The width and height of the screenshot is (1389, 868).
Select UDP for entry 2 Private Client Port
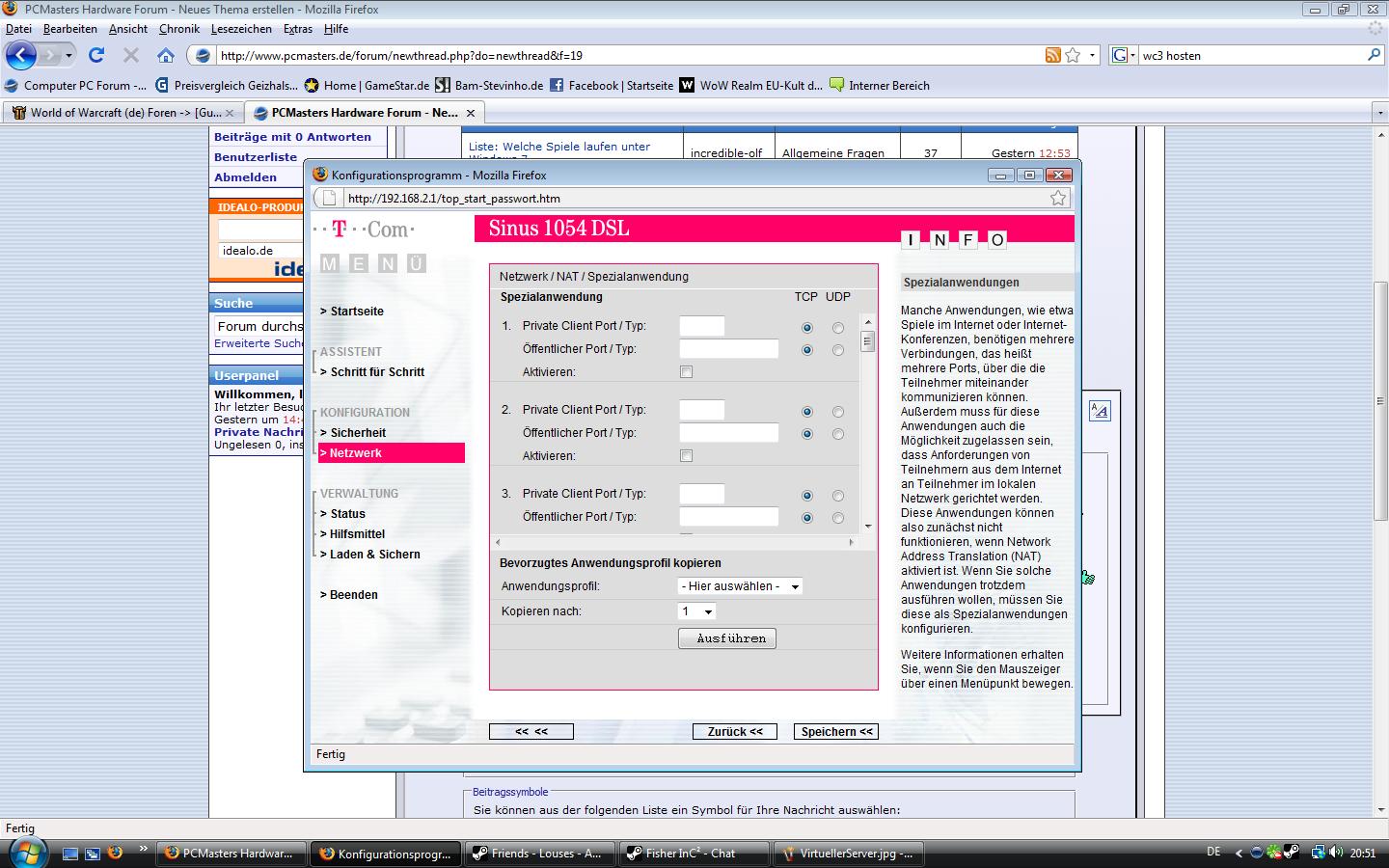click(838, 412)
